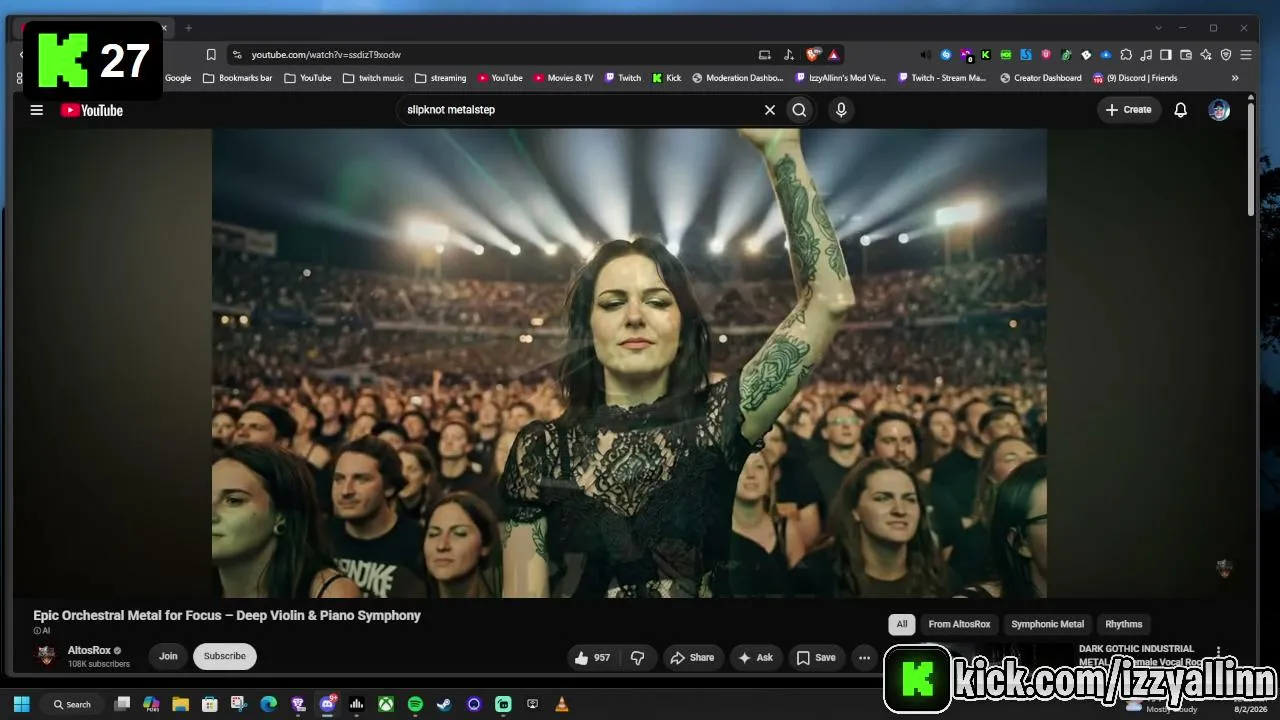Select the Rhythms filter chip
The width and height of the screenshot is (1280, 720).
1124,624
